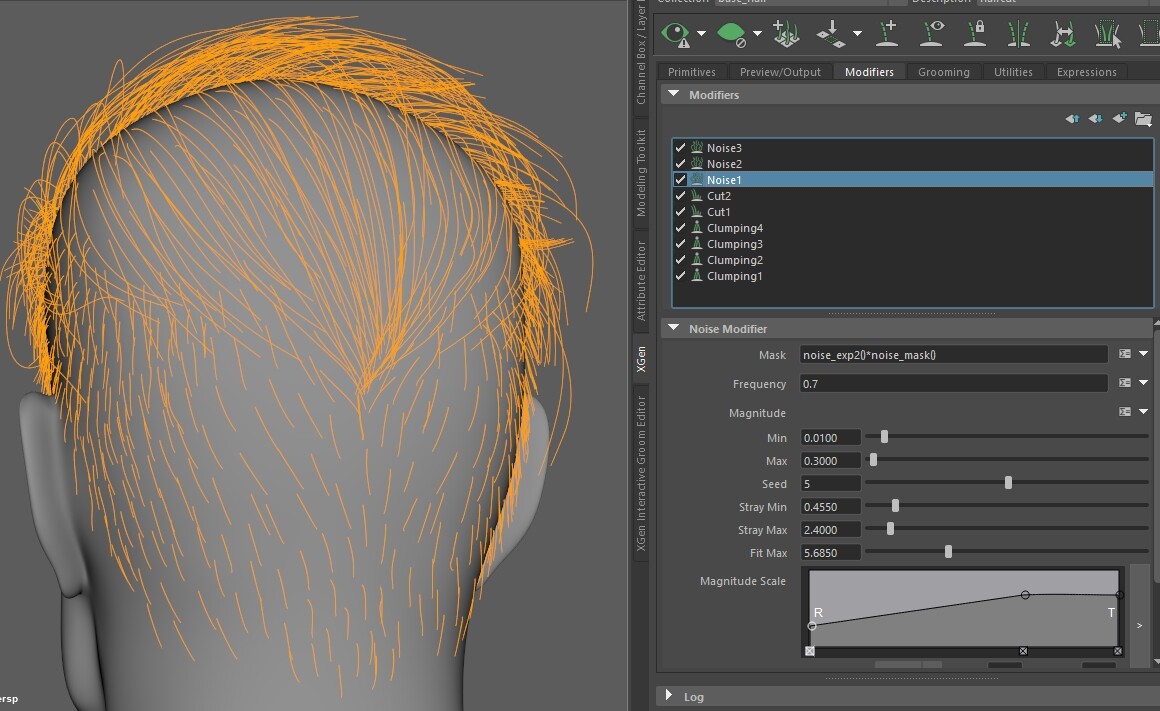Select left ramp key marker box
The height and width of the screenshot is (711, 1160).
[x=810, y=651]
